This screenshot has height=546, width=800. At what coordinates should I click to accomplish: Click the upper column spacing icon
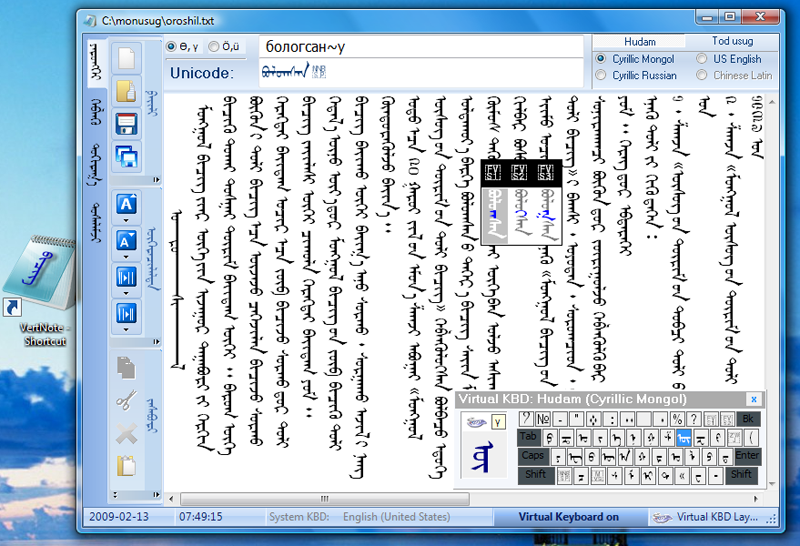tap(127, 277)
